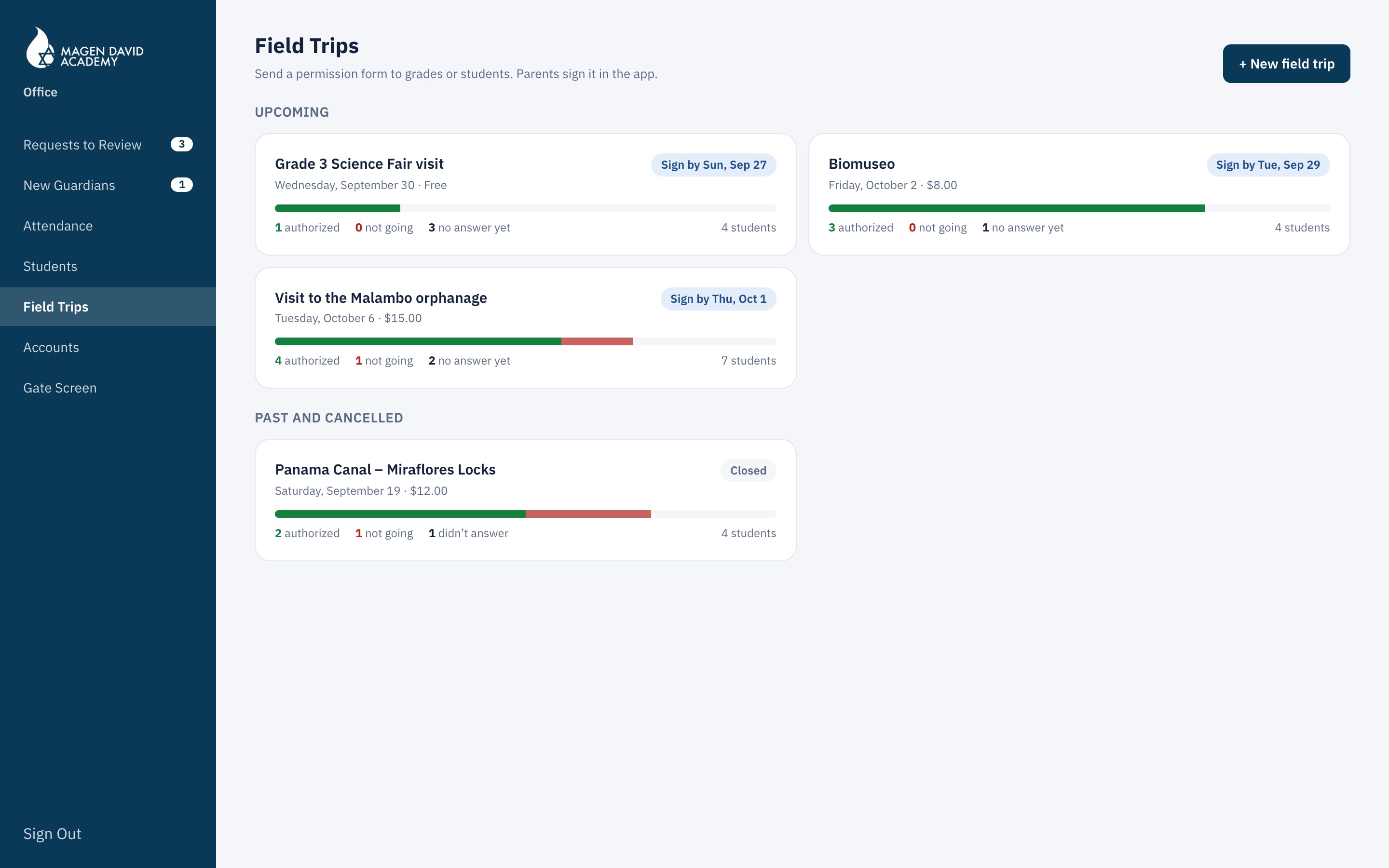The image size is (1389, 868).
Task: Open Grade 3 Science Fair visit card
Action: pos(525,195)
